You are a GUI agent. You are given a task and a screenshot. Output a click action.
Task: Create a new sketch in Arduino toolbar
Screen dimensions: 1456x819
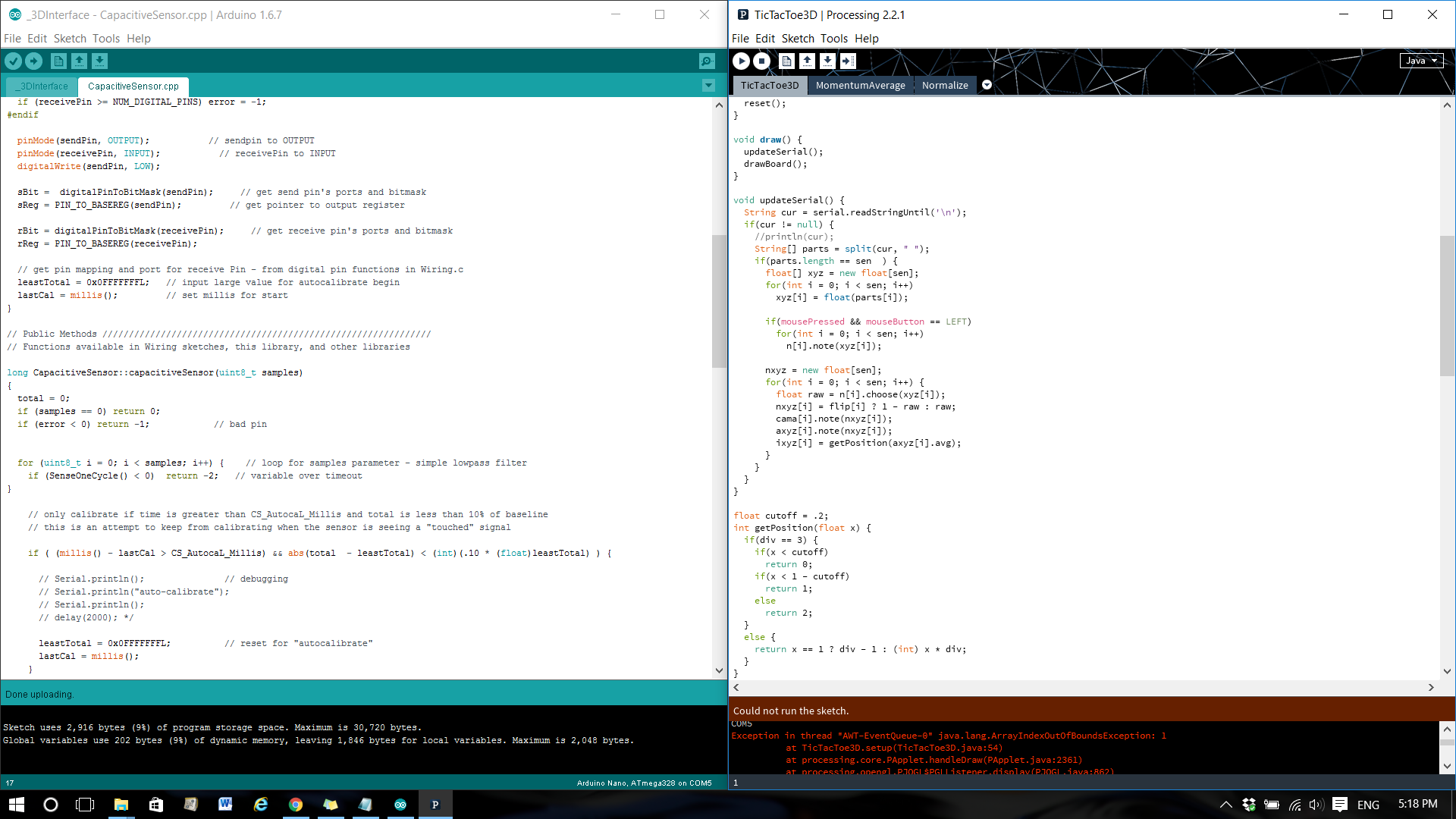click(x=58, y=61)
